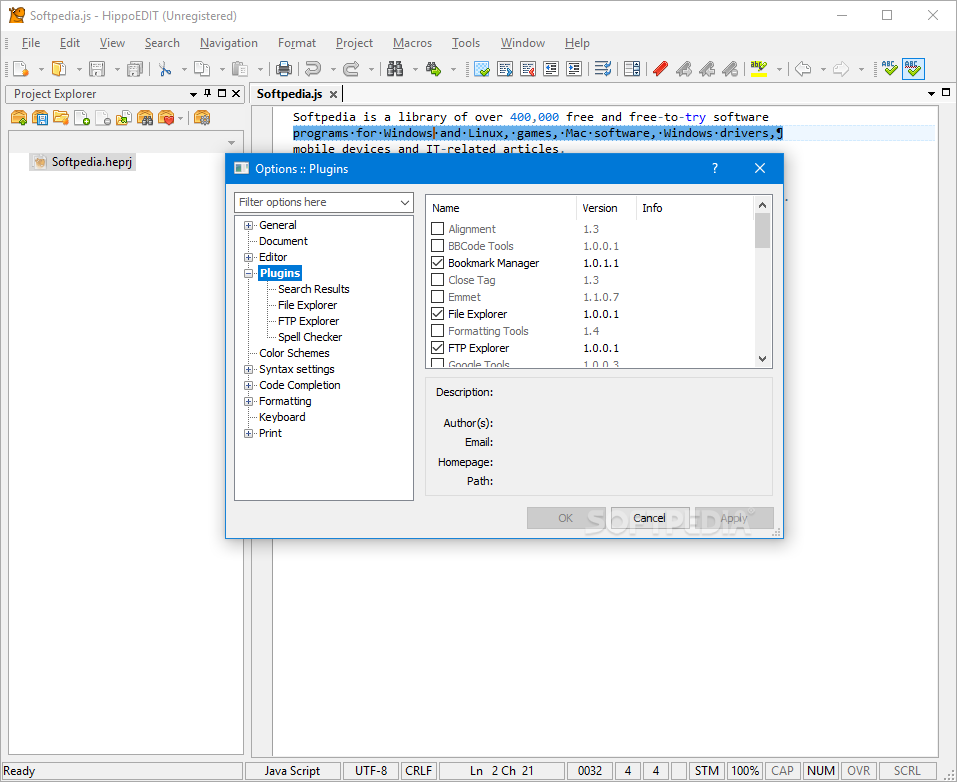Cut the selection with the scissors icon
Image resolution: width=957 pixels, height=782 pixels.
[164, 68]
